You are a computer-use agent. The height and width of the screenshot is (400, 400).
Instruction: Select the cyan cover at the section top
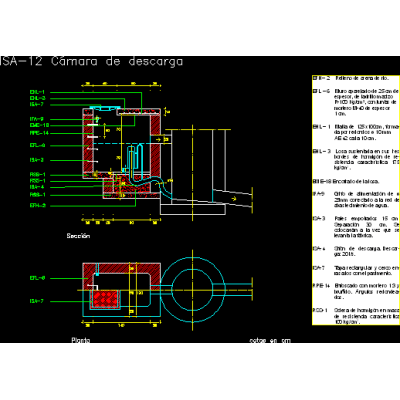click(104, 108)
